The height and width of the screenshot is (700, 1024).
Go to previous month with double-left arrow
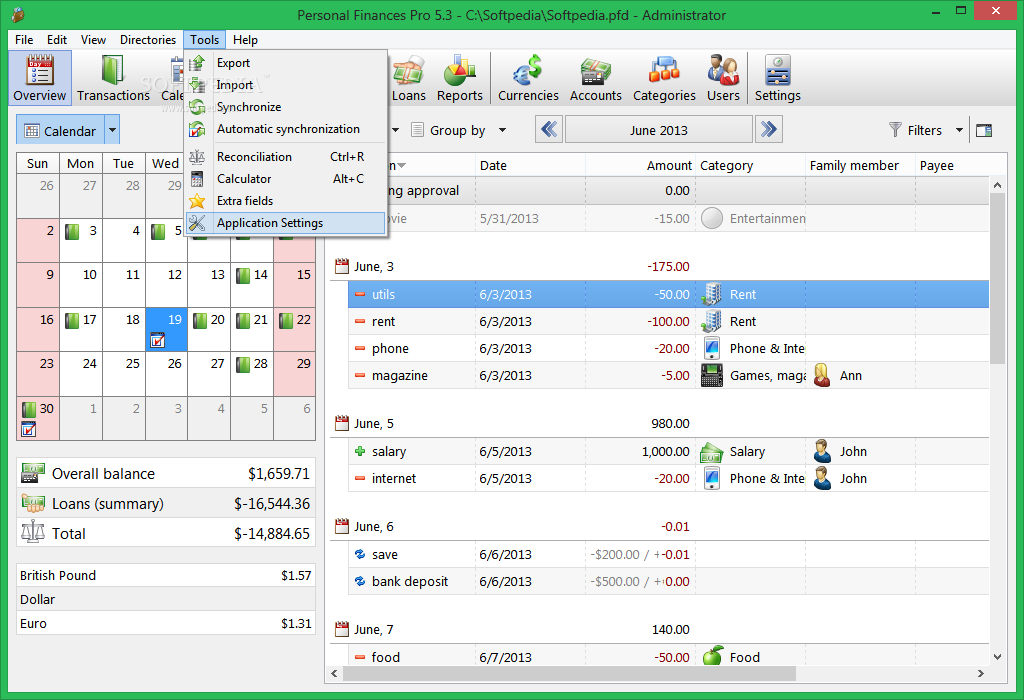tap(549, 129)
